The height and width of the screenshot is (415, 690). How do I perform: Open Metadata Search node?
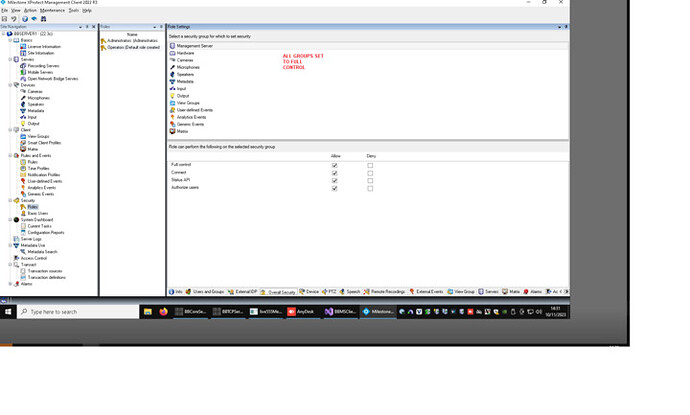pos(42,252)
